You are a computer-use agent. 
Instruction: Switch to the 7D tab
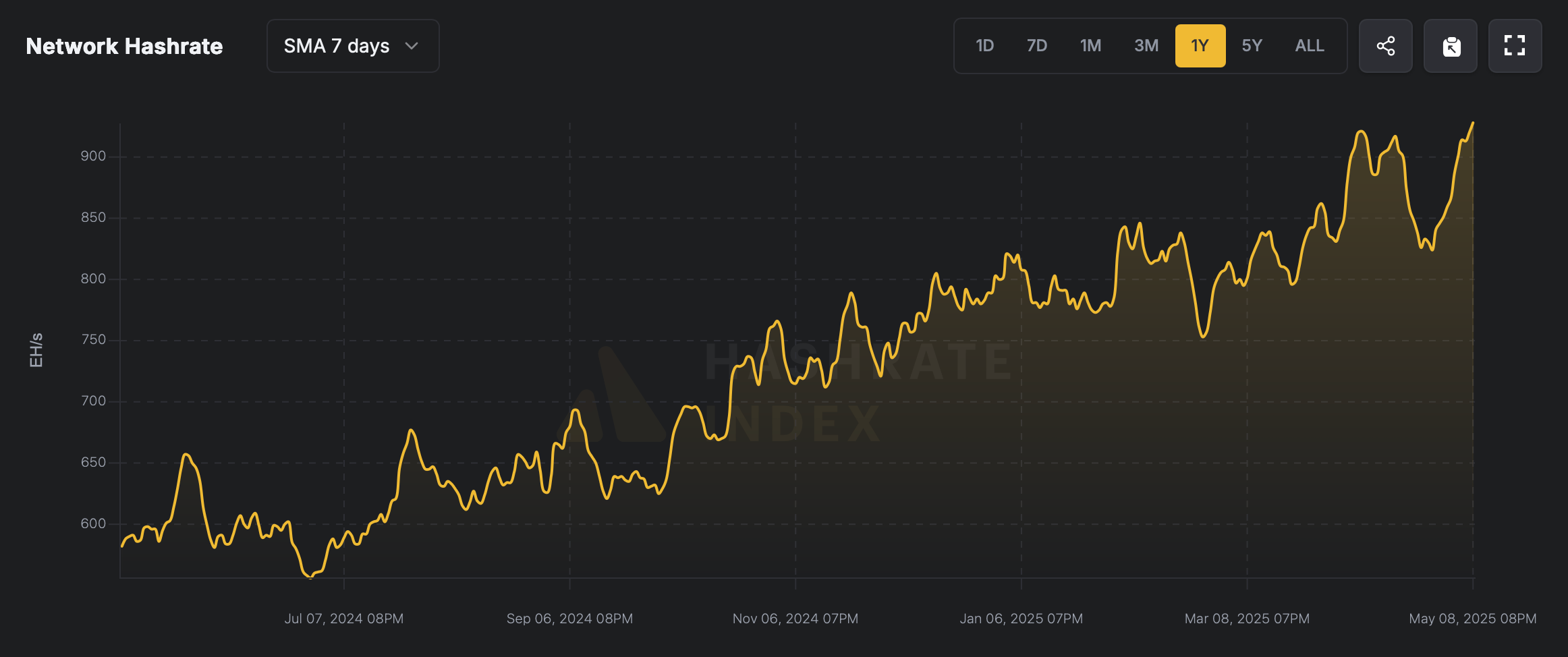[x=1037, y=45]
